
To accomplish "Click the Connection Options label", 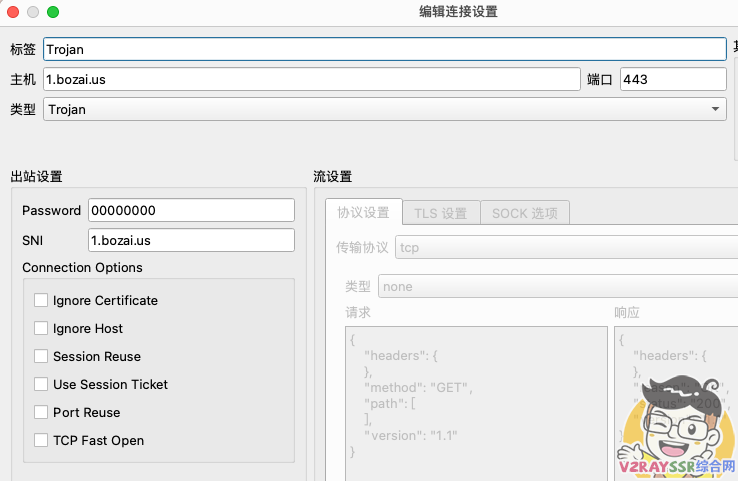I will pos(82,267).
